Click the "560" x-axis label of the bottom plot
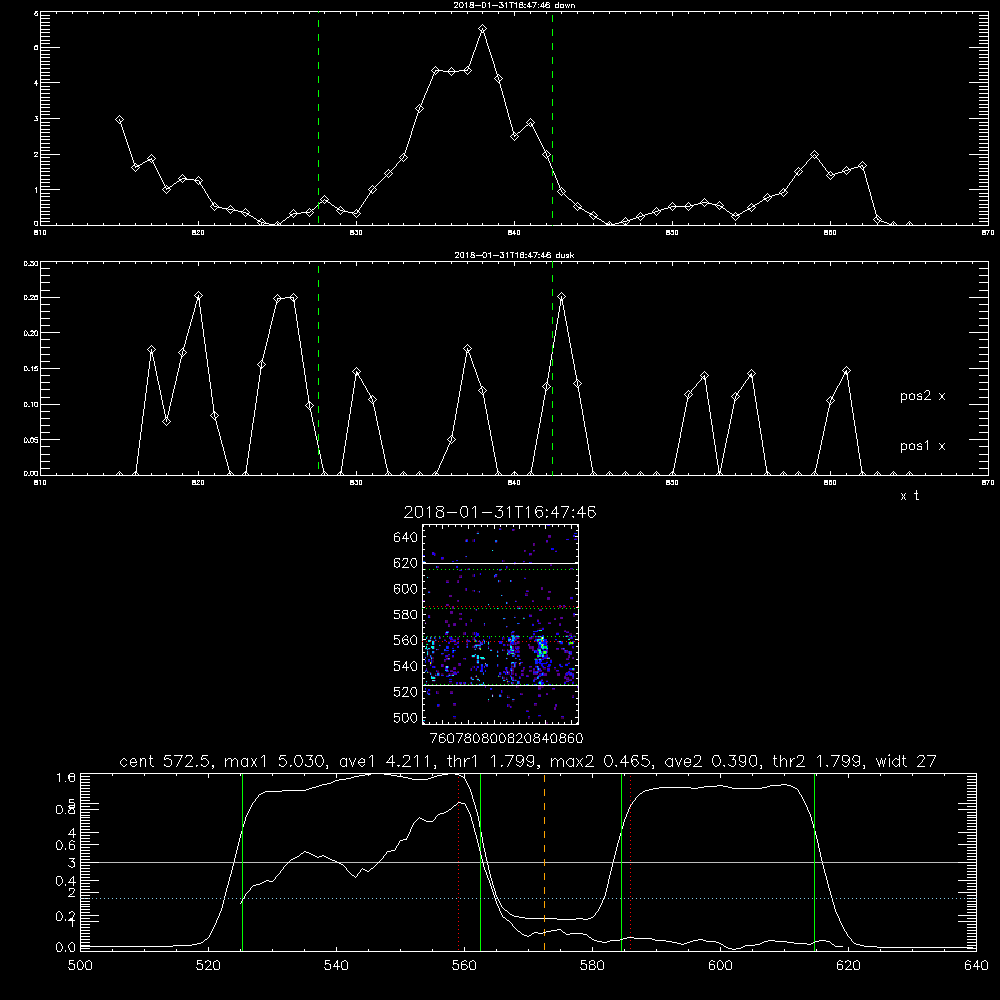 click(464, 966)
